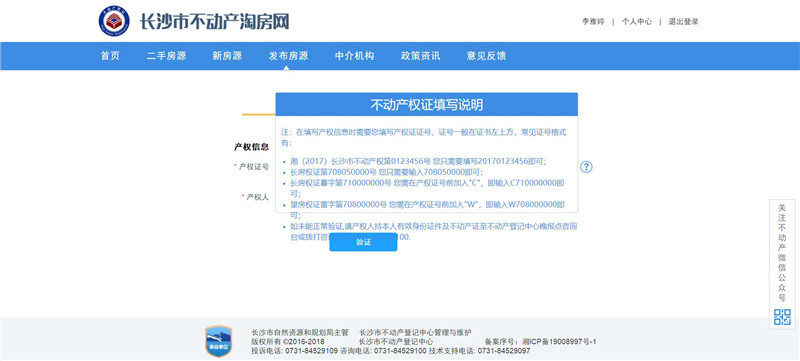
Task: Open the 意见反馈 nav item
Action: click(486, 56)
